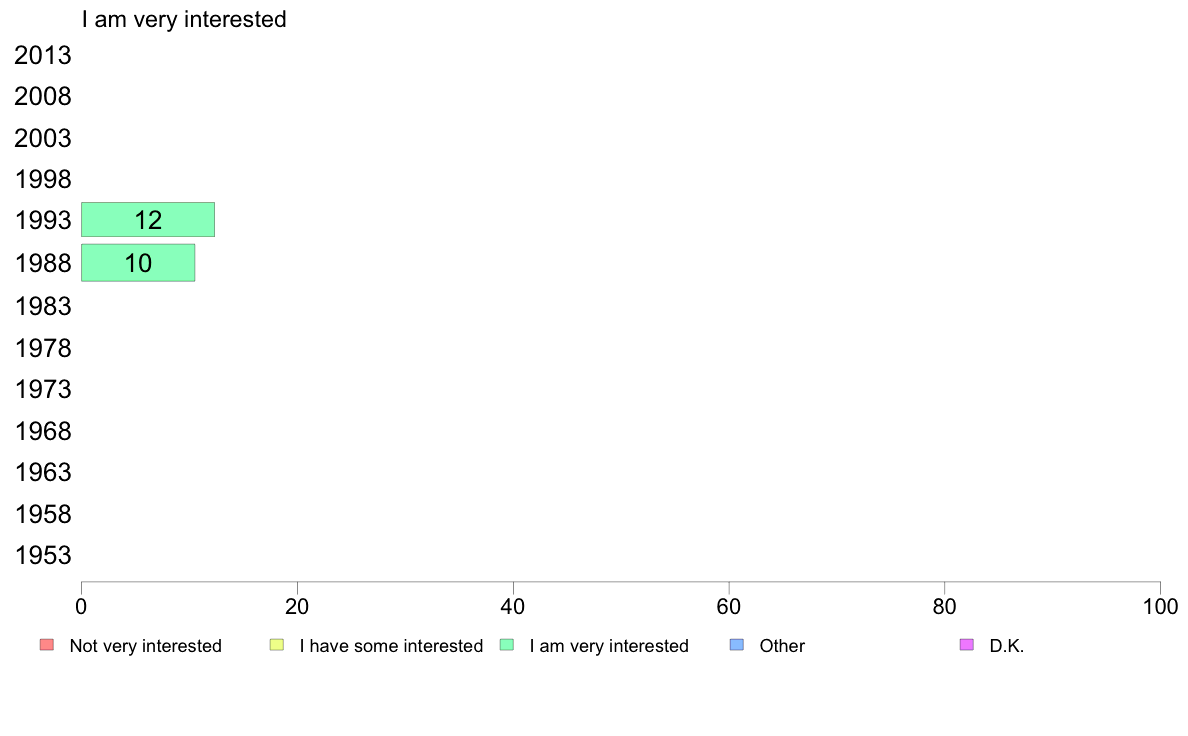Click the 1953 year label
The height and width of the screenshot is (736, 1188).
click(43, 556)
